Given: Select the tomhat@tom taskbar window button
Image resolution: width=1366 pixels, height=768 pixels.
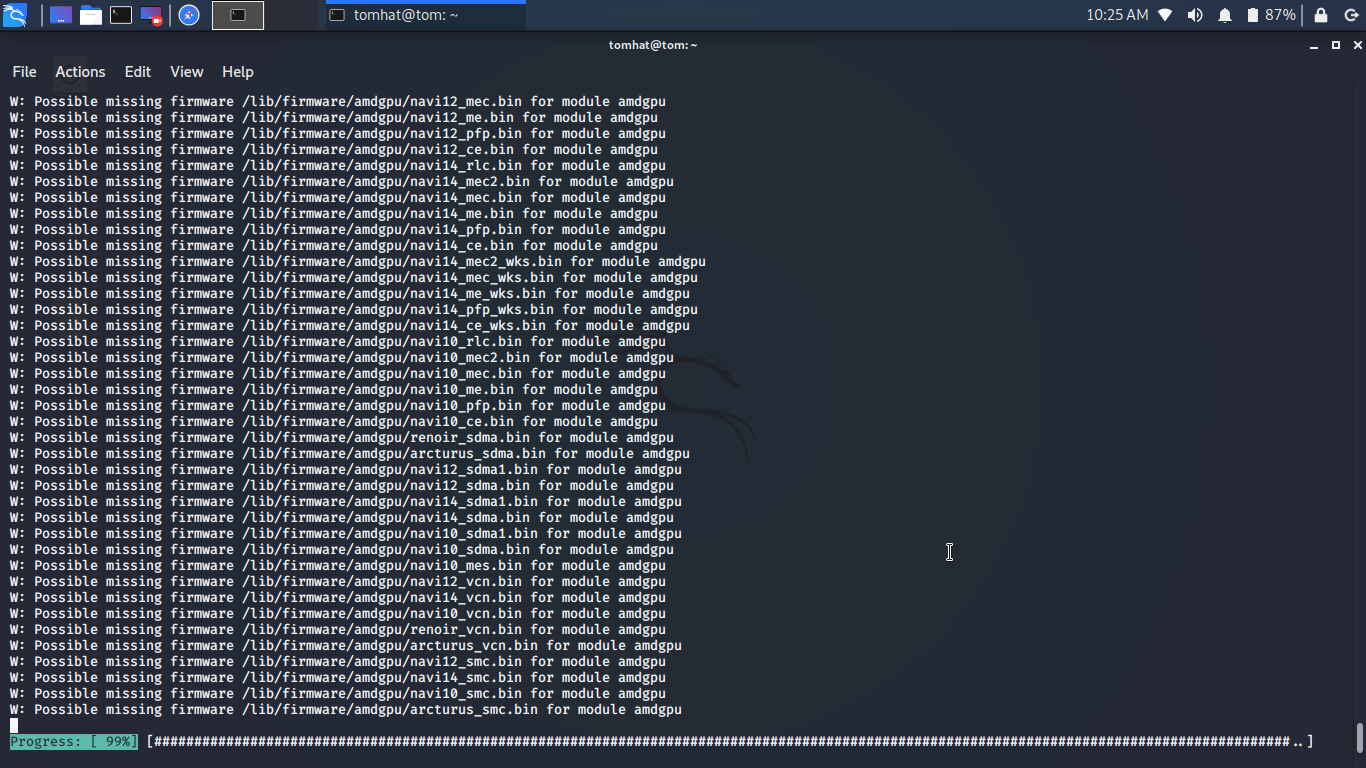Looking at the screenshot, I should (x=425, y=15).
